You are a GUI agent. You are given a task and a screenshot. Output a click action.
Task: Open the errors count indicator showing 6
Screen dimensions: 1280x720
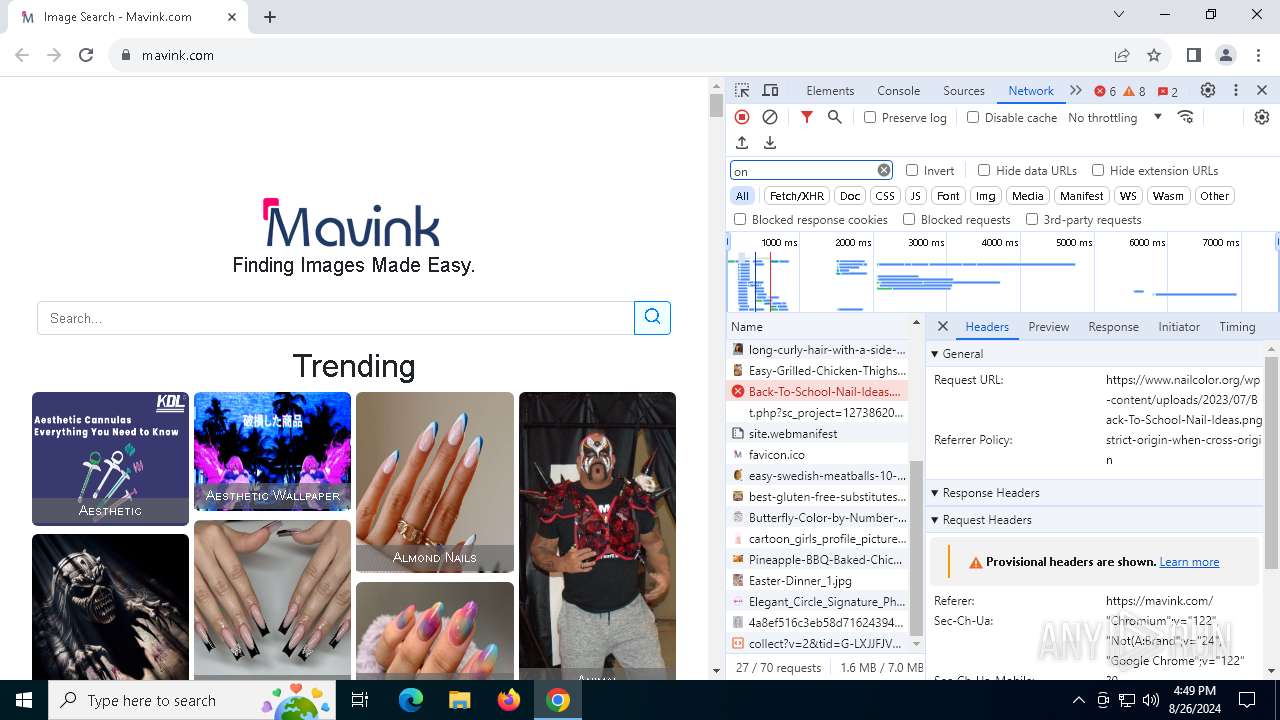1105,91
